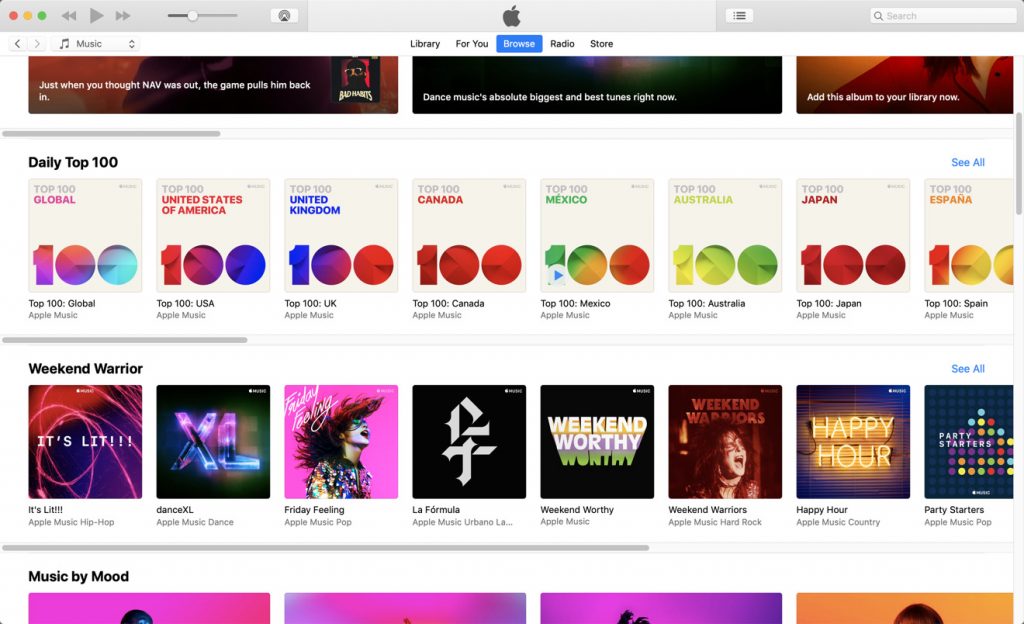Click the Previous track rewind button
Screen dimensions: 1024x624
point(69,16)
